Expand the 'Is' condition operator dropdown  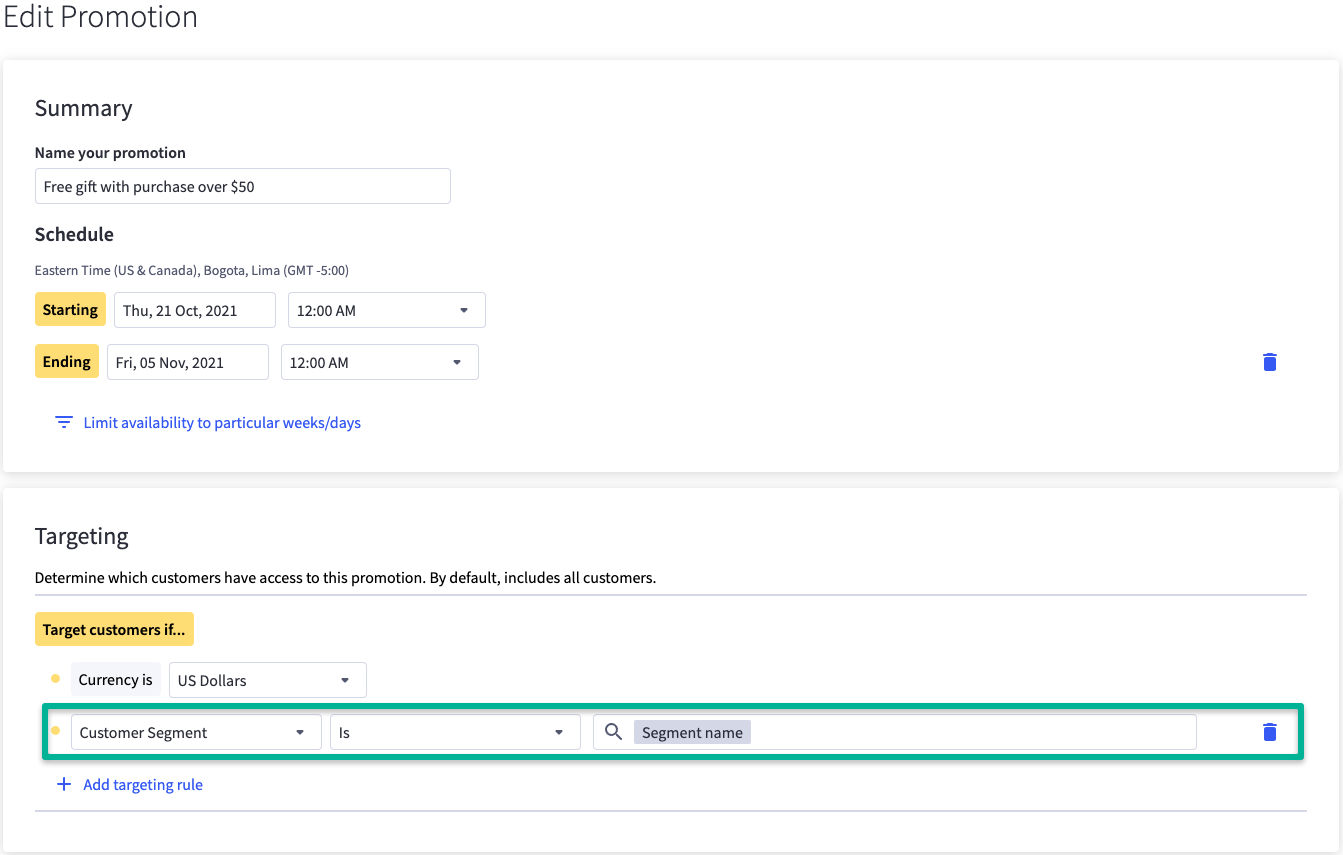pos(455,732)
